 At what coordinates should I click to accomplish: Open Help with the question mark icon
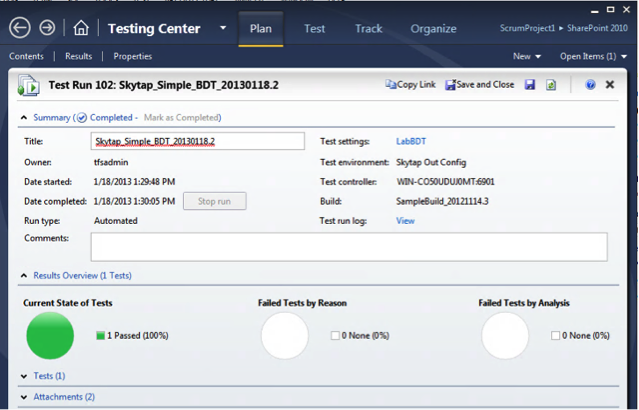(590, 84)
